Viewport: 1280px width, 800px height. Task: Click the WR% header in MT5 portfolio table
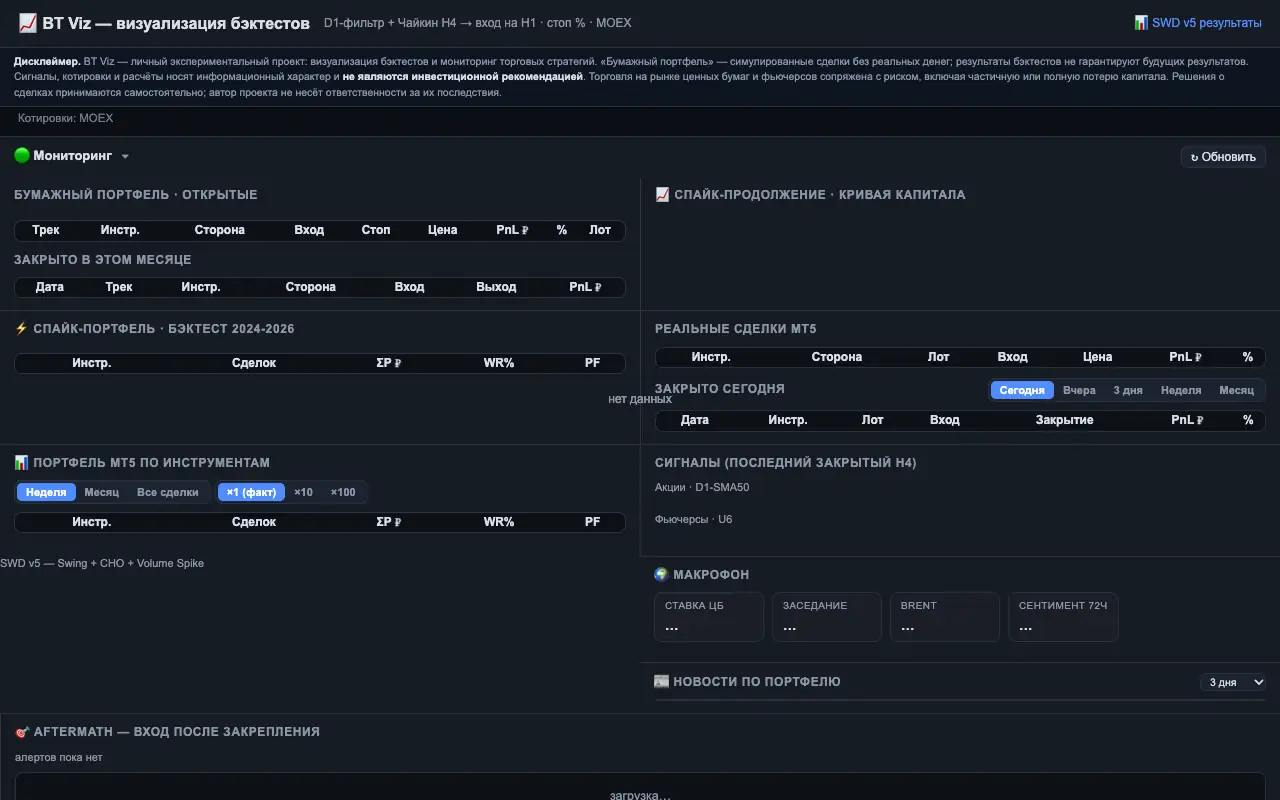pyautogui.click(x=499, y=522)
